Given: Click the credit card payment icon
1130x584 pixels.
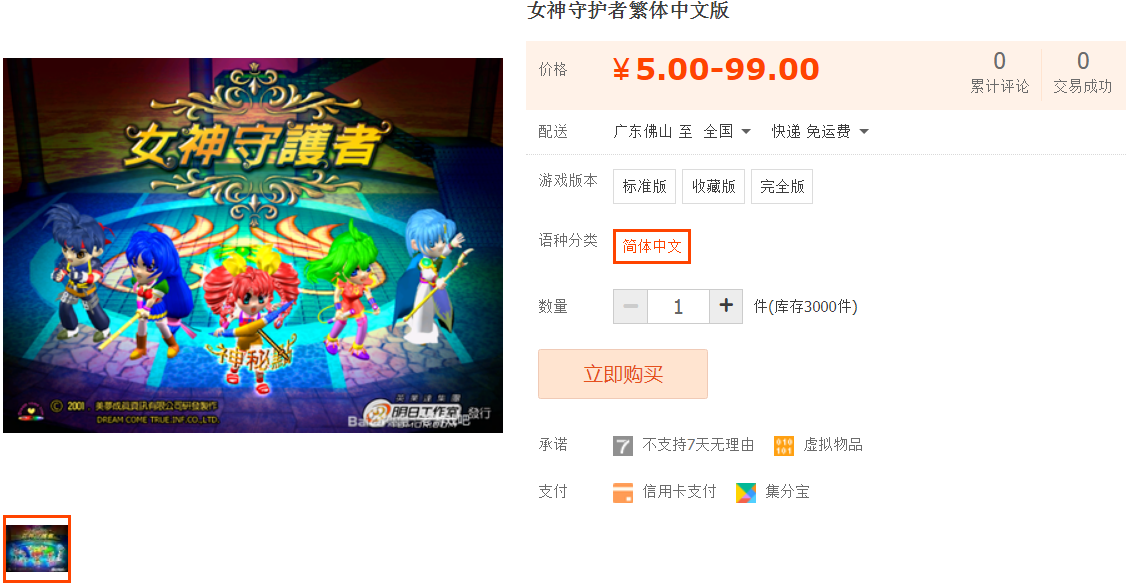Looking at the screenshot, I should tap(623, 492).
